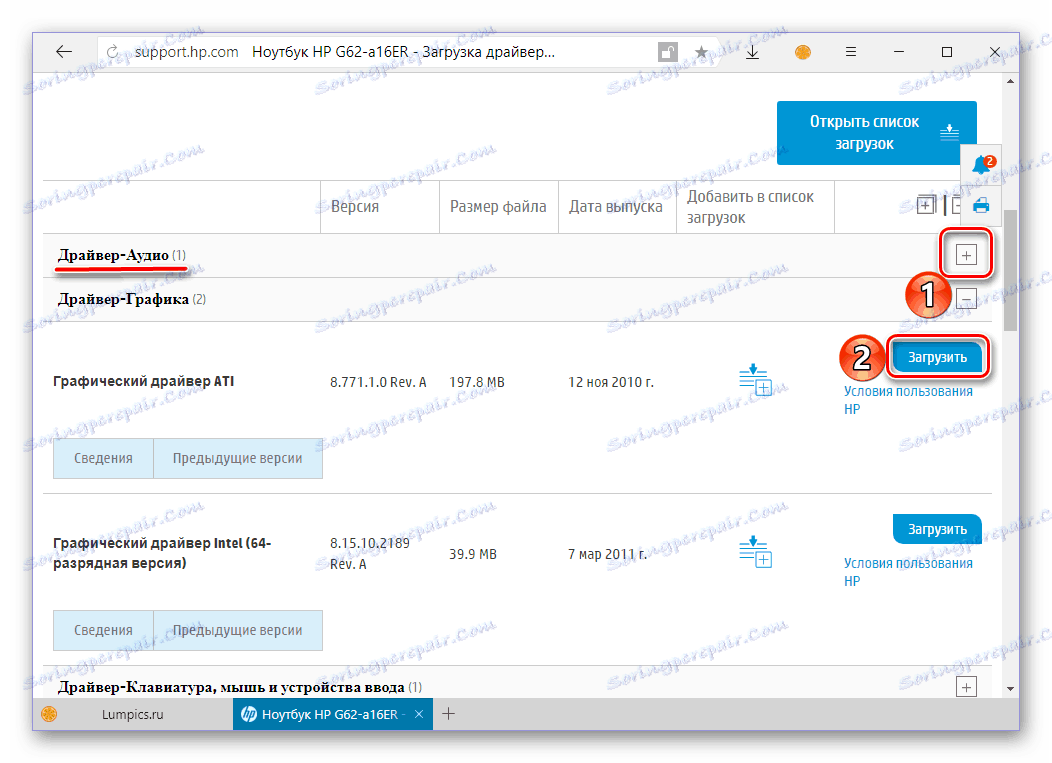1052x763 pixels.
Task: Collapse the Драйвер-Графика section
Action: click(x=966, y=299)
